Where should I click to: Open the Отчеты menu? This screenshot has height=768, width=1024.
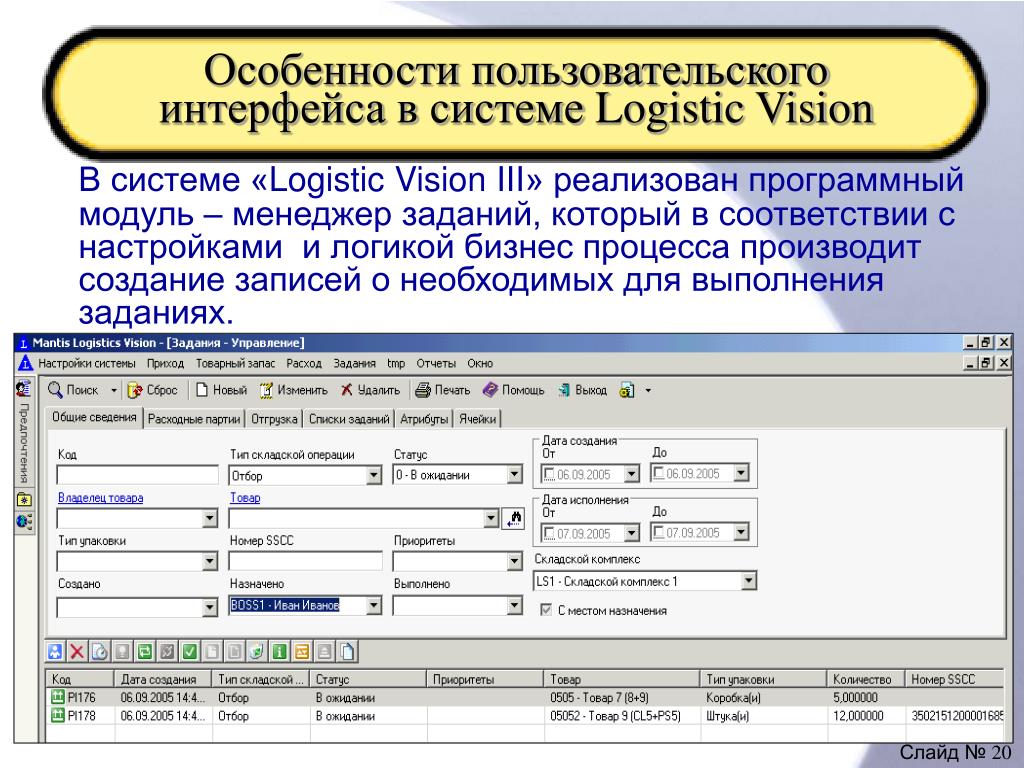pyautogui.click(x=436, y=363)
